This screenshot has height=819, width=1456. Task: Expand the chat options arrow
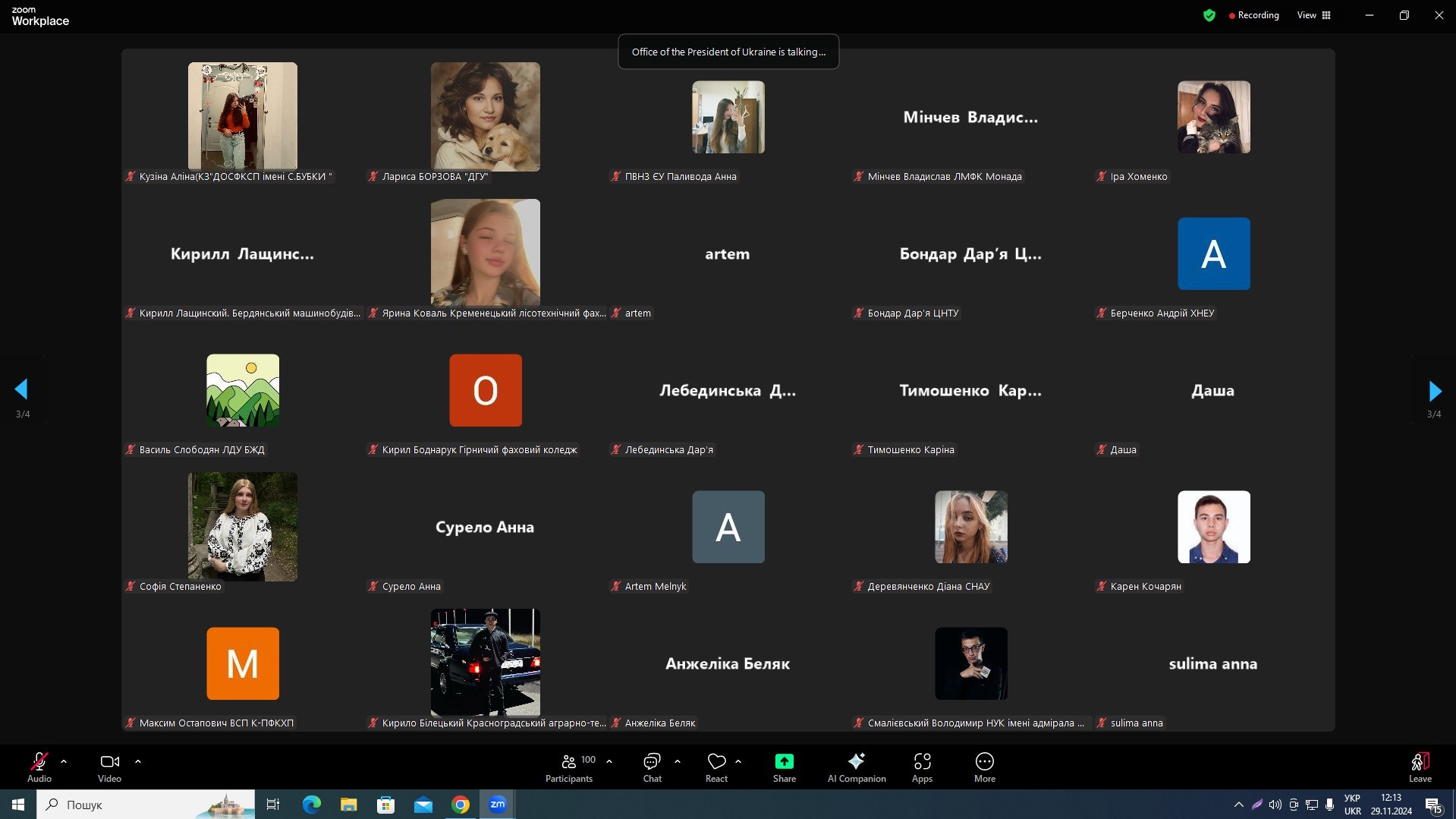click(x=678, y=761)
